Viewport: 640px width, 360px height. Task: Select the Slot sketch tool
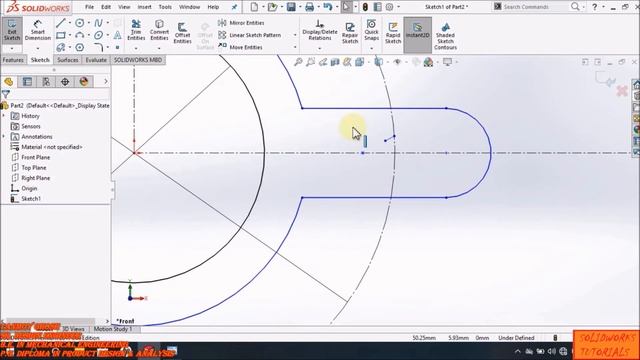pos(61,47)
